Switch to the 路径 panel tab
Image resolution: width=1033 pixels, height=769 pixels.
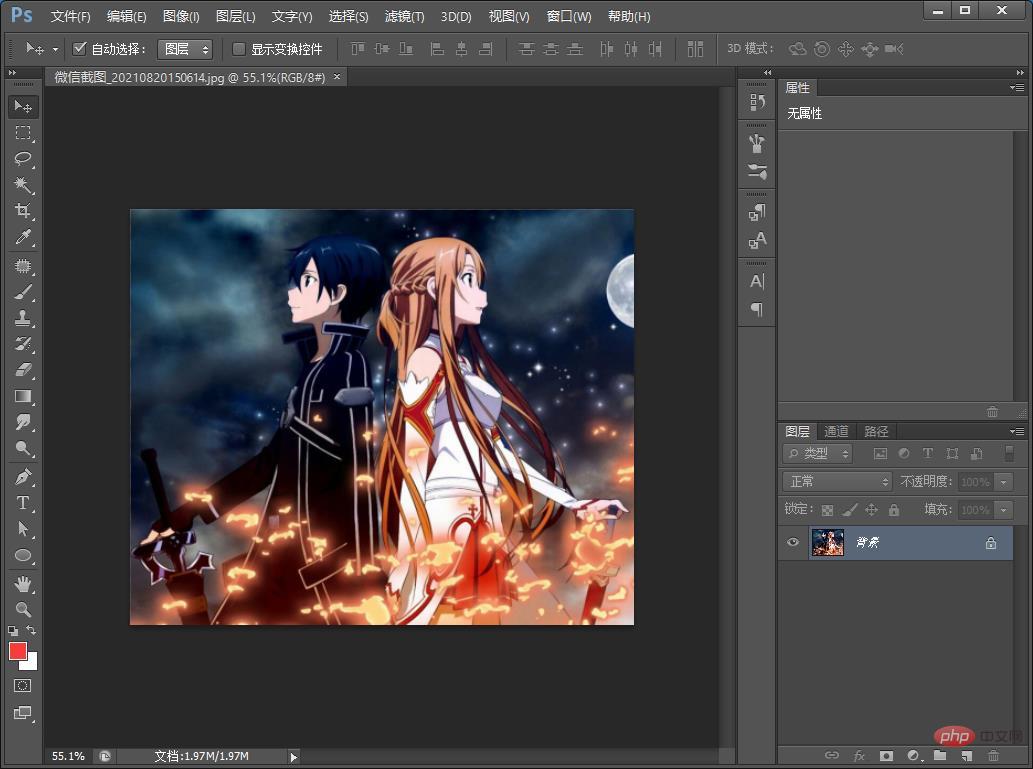pos(876,431)
